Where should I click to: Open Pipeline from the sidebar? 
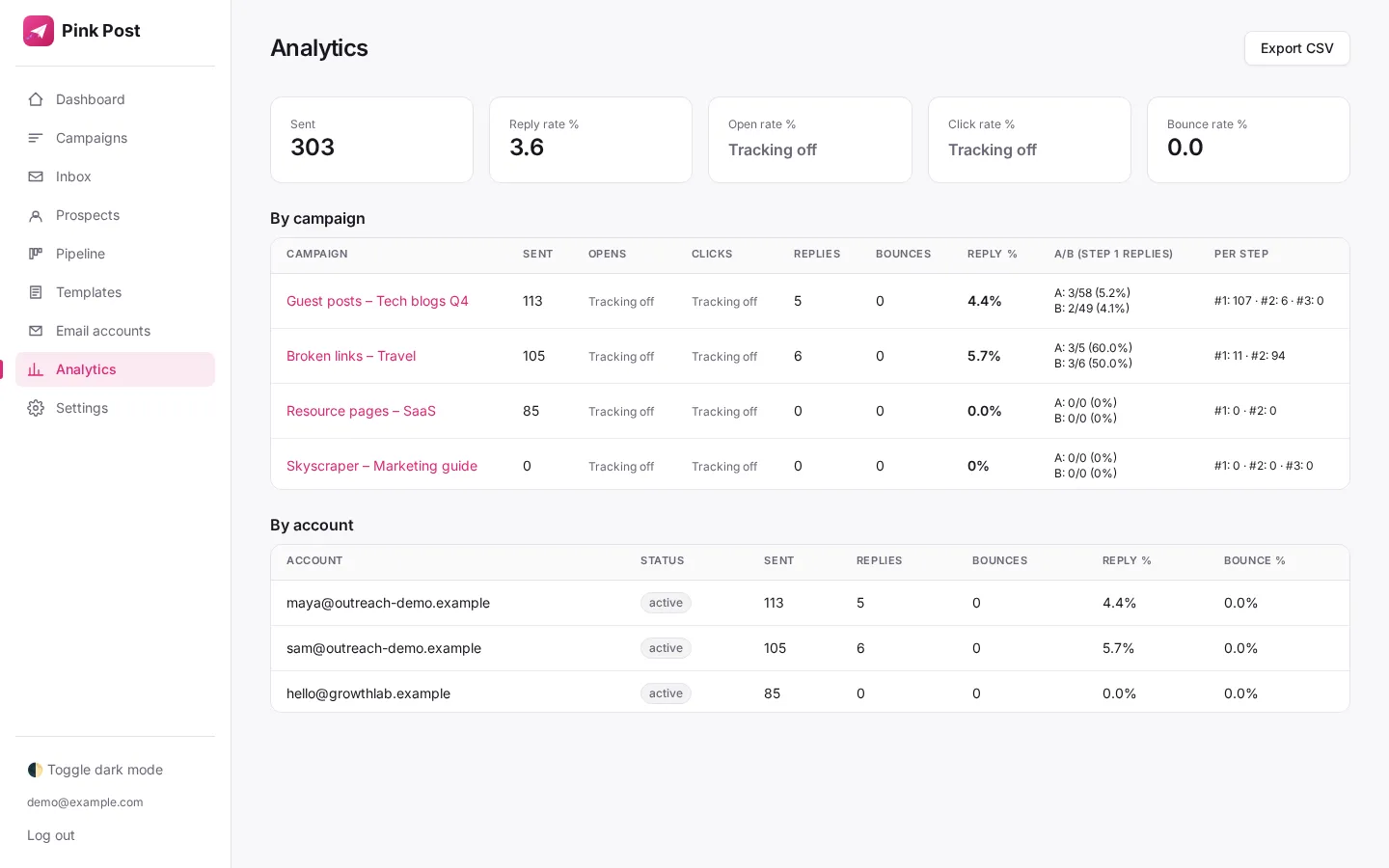(x=115, y=254)
